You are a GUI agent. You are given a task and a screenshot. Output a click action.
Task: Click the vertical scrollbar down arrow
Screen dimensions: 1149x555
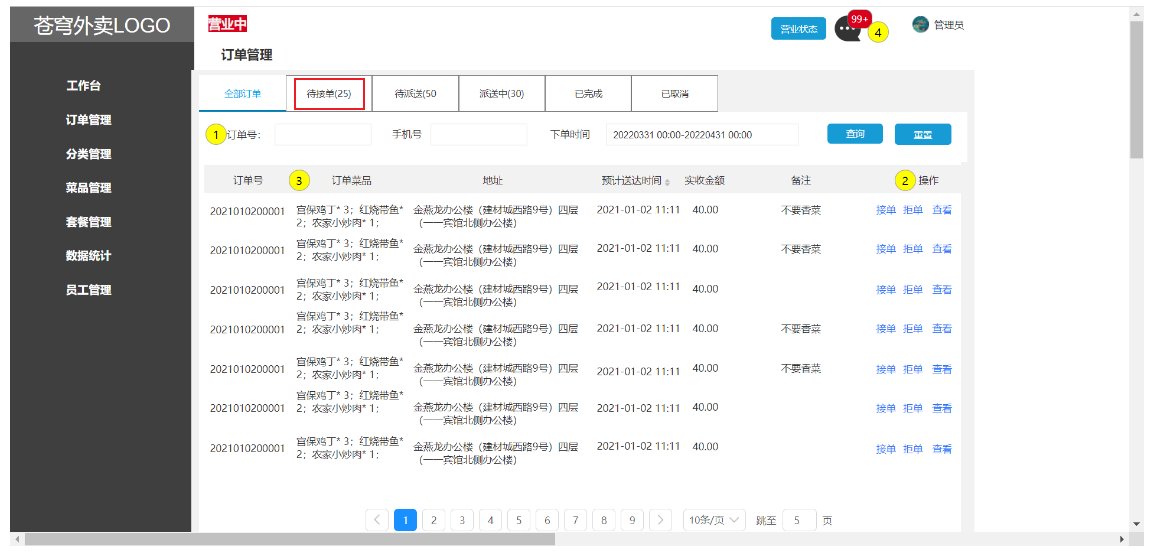1137,523
